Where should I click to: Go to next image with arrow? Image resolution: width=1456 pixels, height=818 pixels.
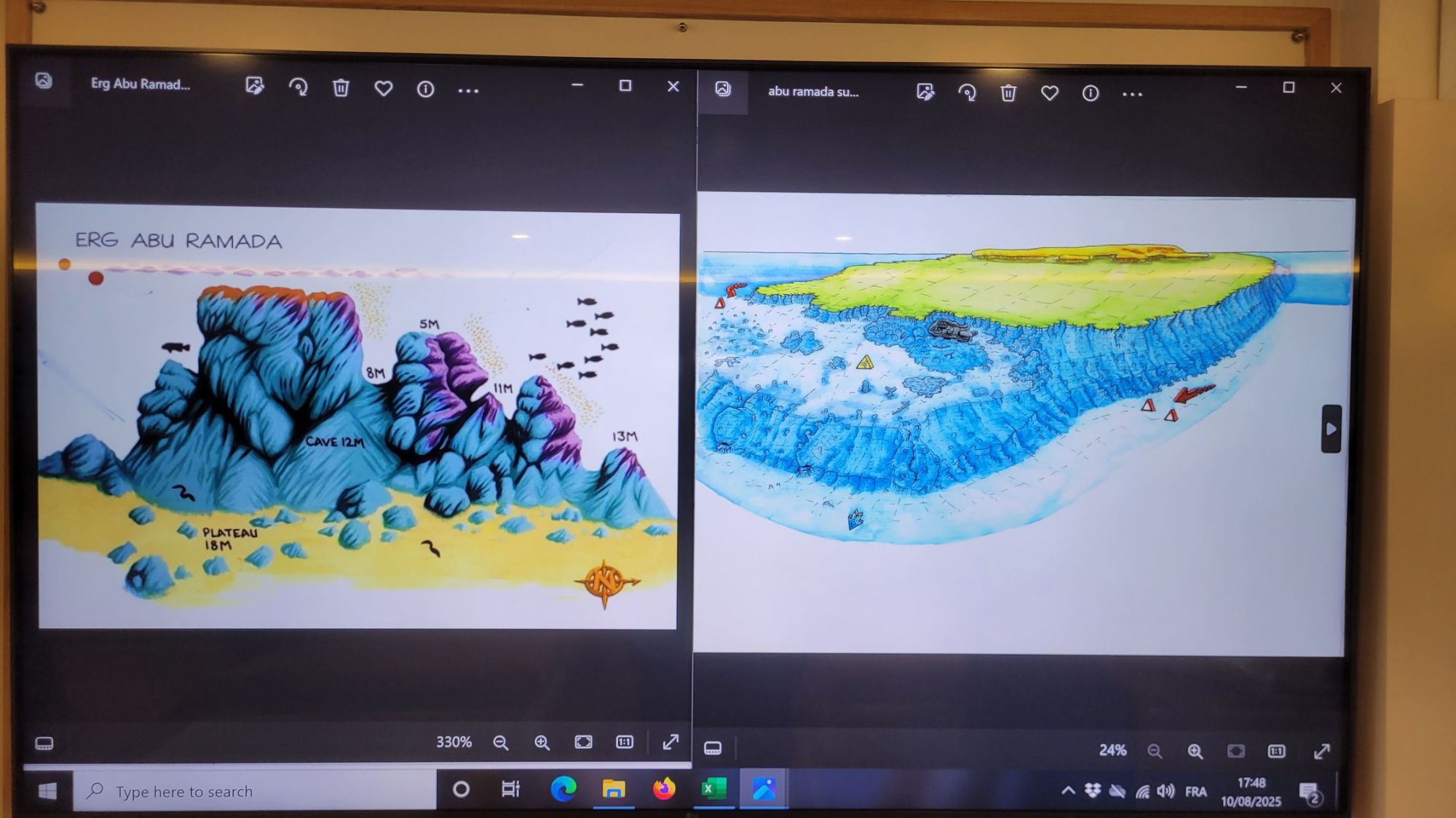pyautogui.click(x=1331, y=429)
